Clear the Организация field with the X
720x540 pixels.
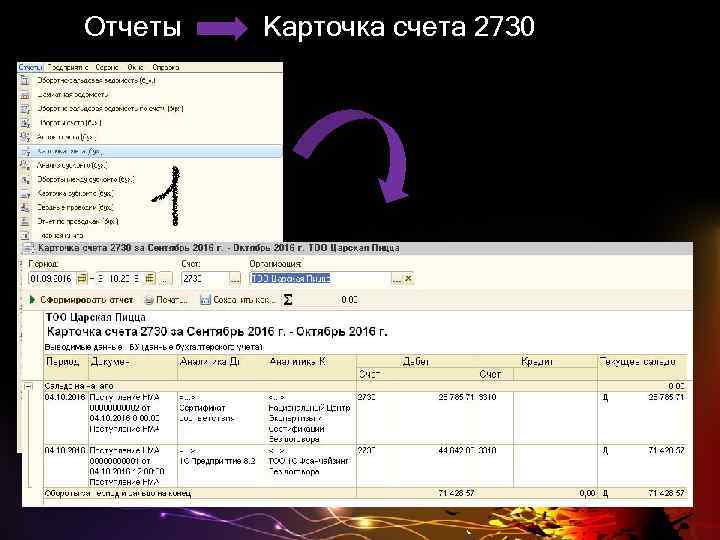point(408,278)
